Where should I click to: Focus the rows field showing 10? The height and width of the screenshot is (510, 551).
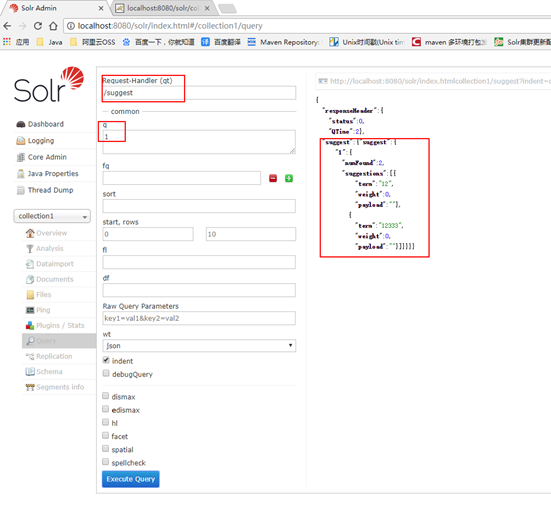(x=251, y=234)
